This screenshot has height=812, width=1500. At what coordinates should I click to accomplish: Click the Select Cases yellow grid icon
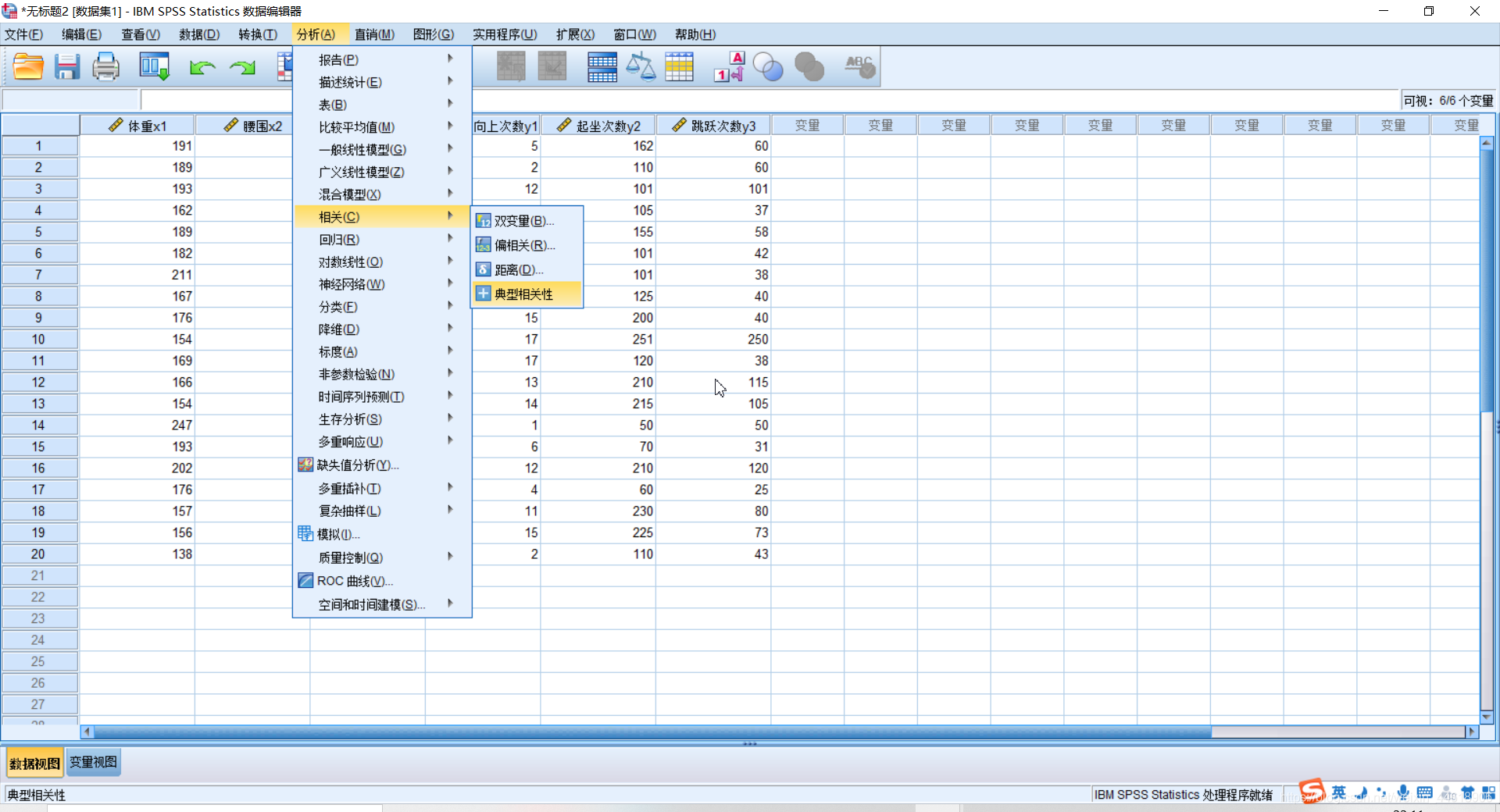coord(680,67)
